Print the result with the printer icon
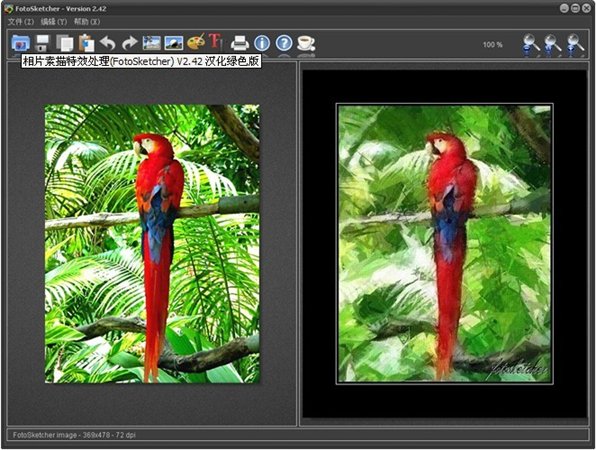Viewport: 596px width, 450px height. pyautogui.click(x=240, y=43)
